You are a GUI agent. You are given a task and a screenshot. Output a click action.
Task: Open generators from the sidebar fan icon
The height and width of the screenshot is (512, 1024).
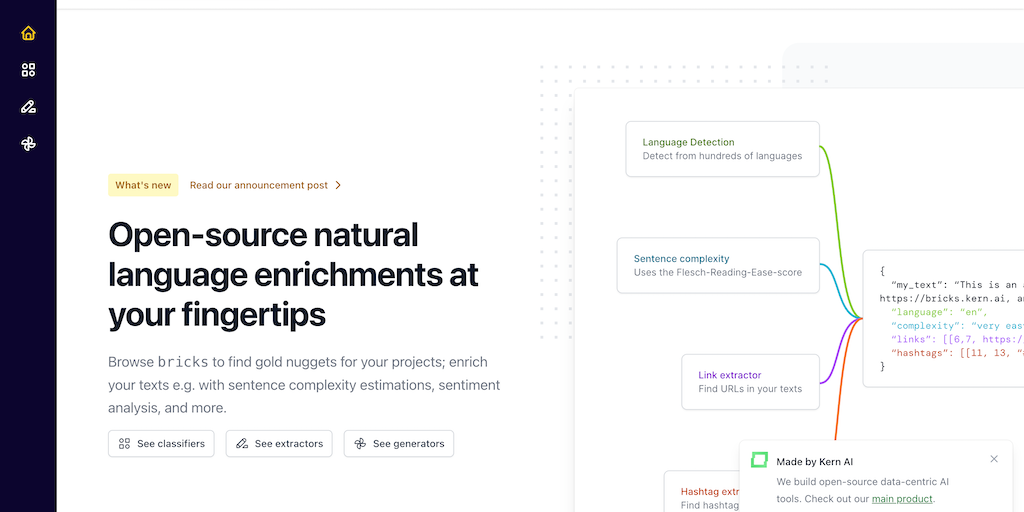click(28, 144)
